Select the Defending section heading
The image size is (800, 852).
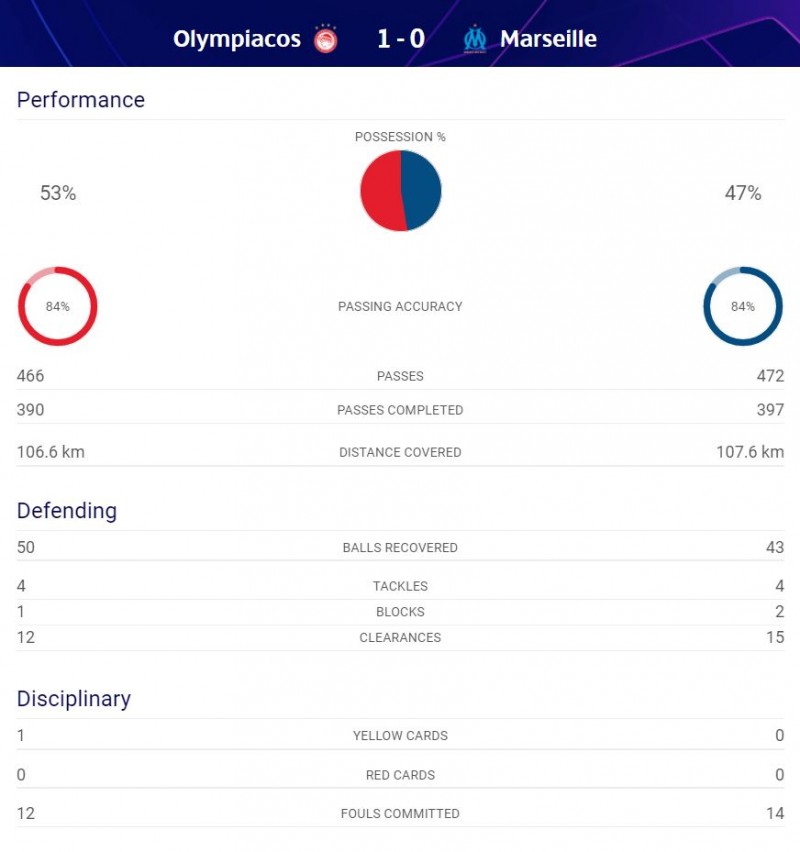click(67, 511)
